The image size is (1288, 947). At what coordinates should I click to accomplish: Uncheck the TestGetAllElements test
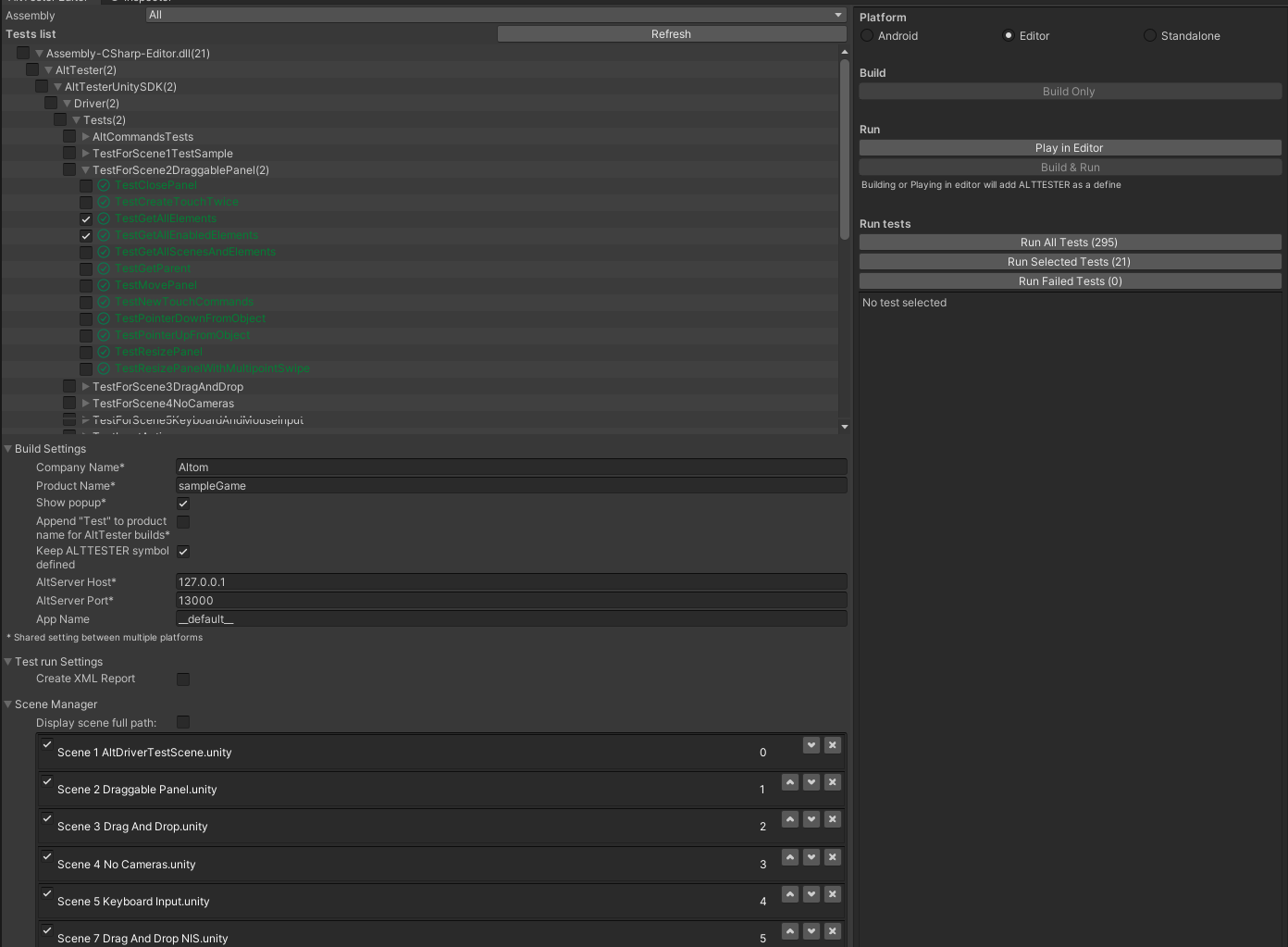[x=85, y=218]
